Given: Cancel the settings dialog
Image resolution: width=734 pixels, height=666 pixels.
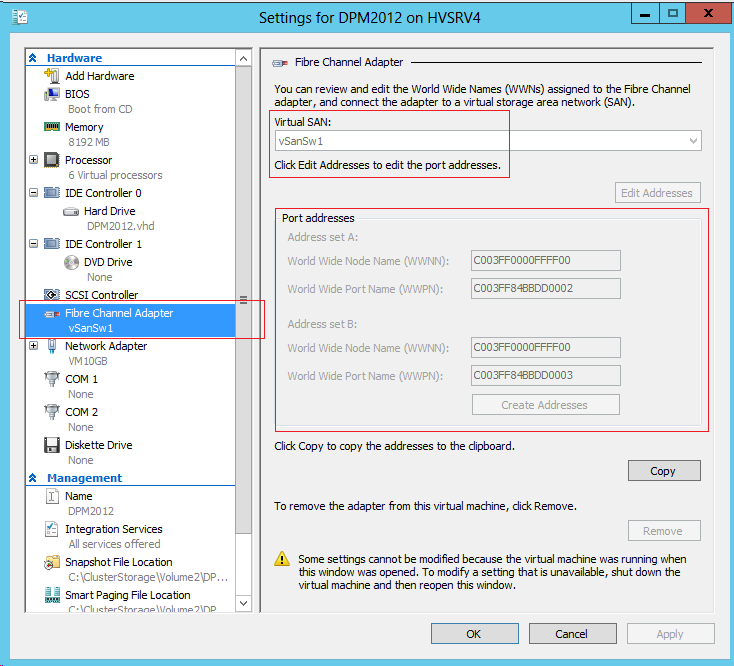Looking at the screenshot, I should coord(572,634).
